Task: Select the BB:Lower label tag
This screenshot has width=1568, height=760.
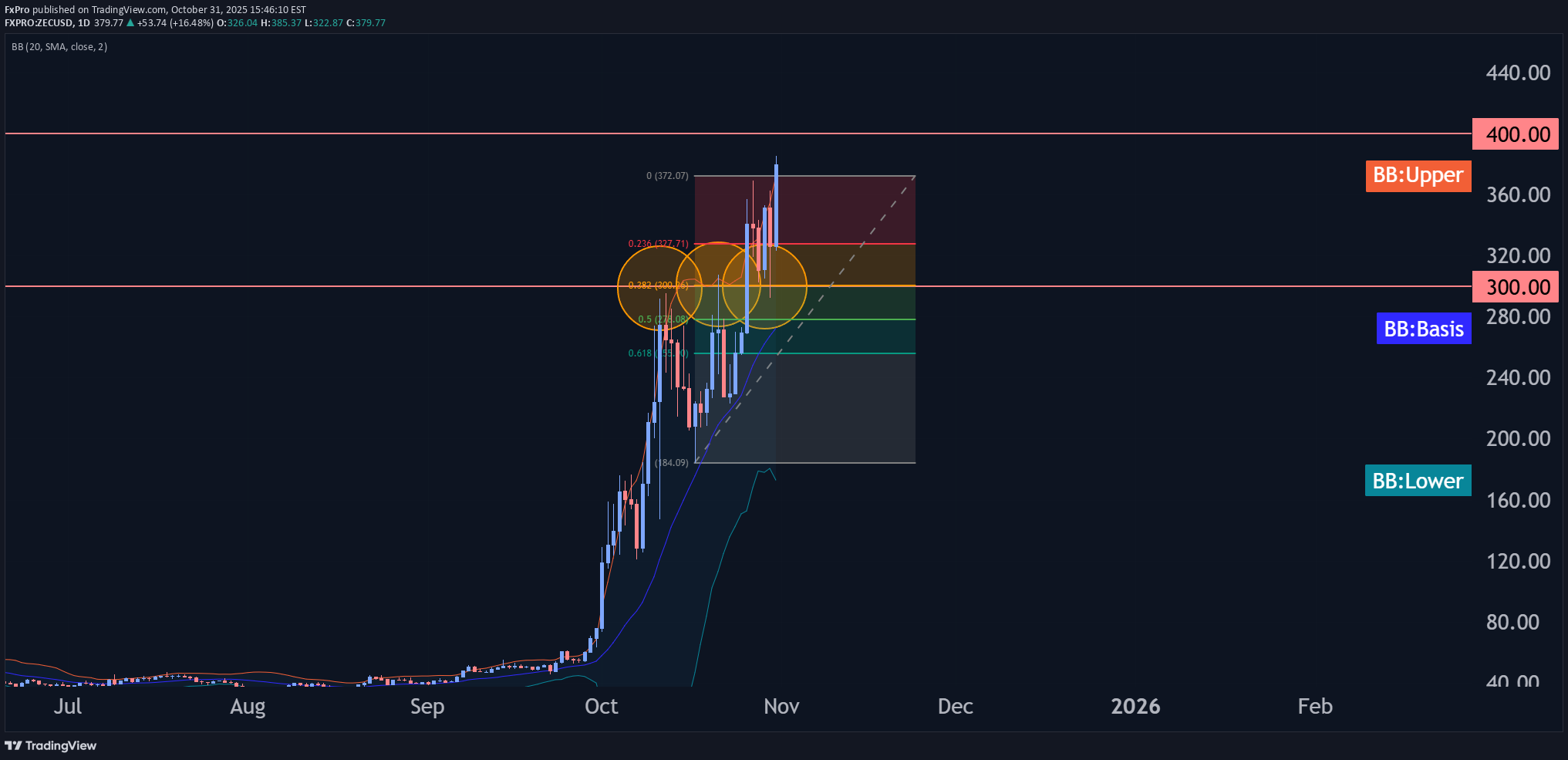Action: 1418,481
